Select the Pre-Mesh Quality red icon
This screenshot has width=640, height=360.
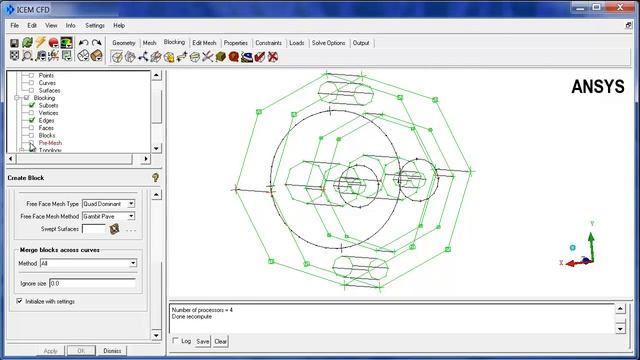click(234, 57)
